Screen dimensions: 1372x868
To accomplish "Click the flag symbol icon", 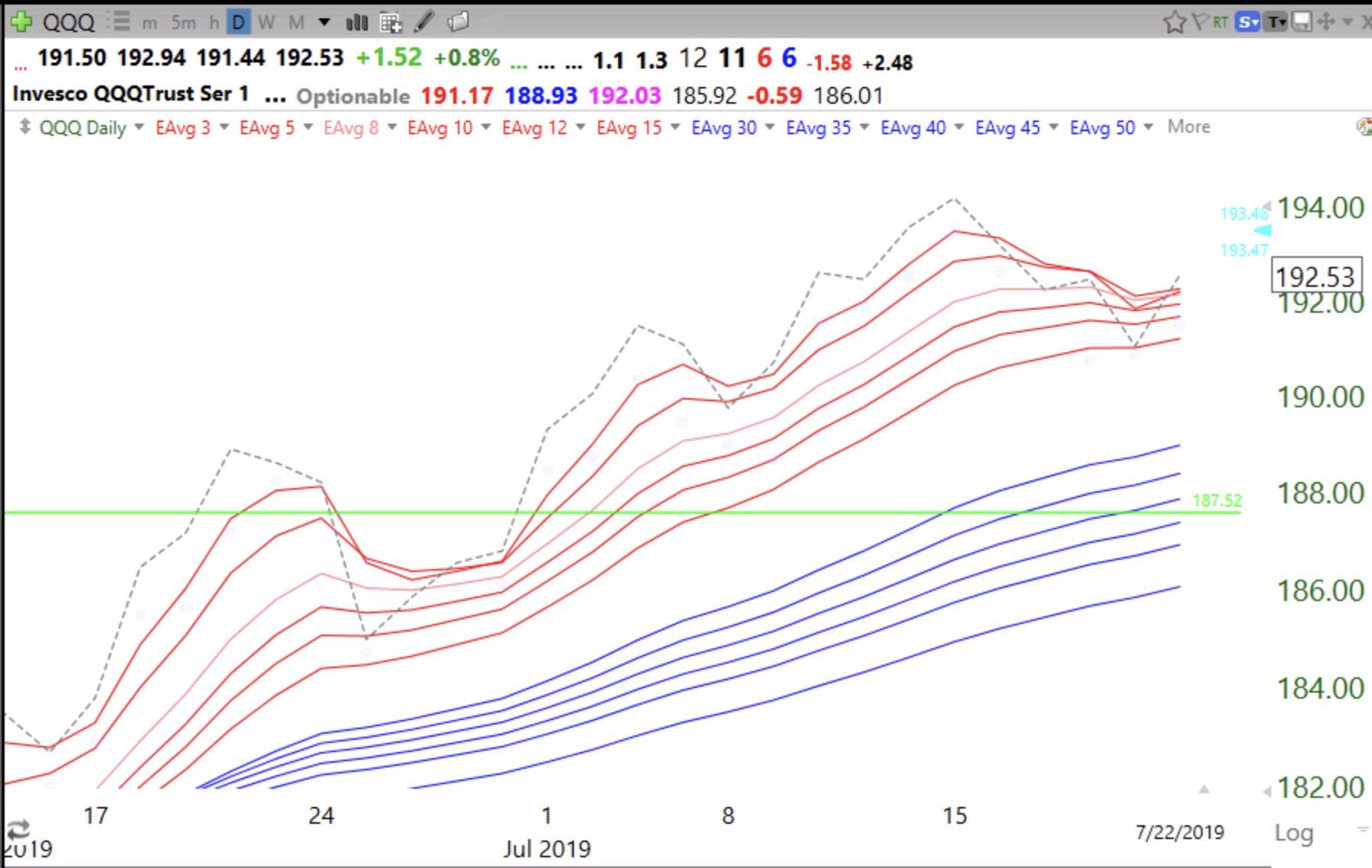I will tap(1200, 22).
